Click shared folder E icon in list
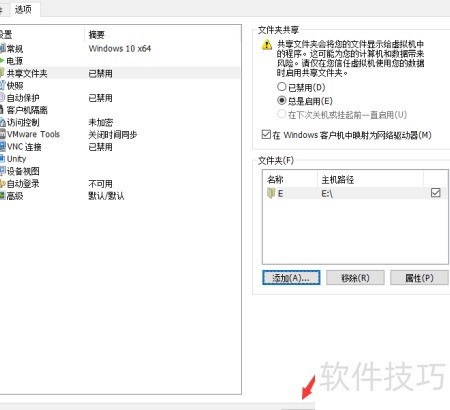 [x=271, y=193]
